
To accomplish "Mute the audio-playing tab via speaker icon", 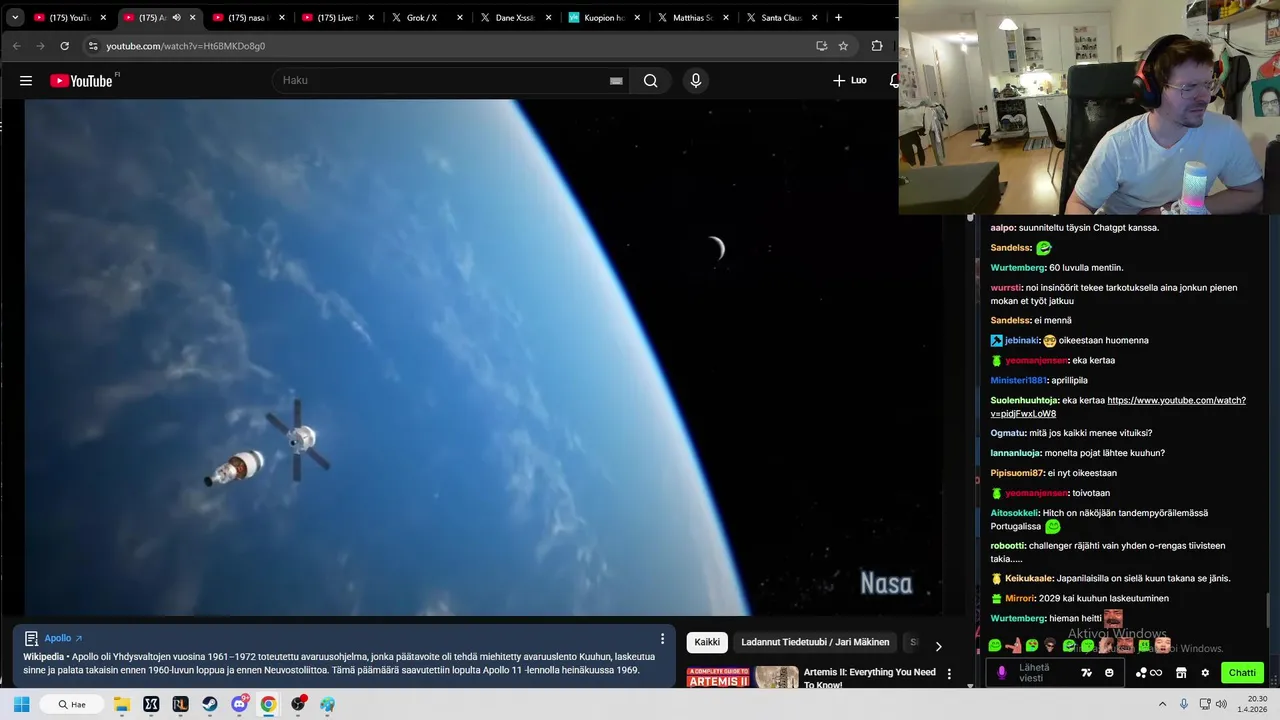I will coord(176,17).
